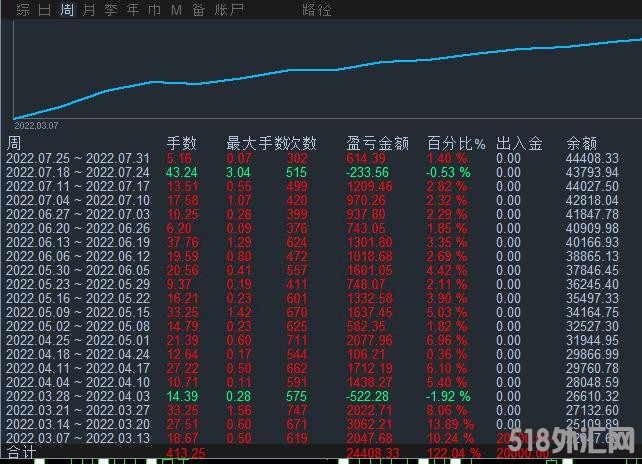The width and height of the screenshot is (642, 464).
Task: Select week row 2022.07.25 ~ 2022.07.31
Action: 312,158
